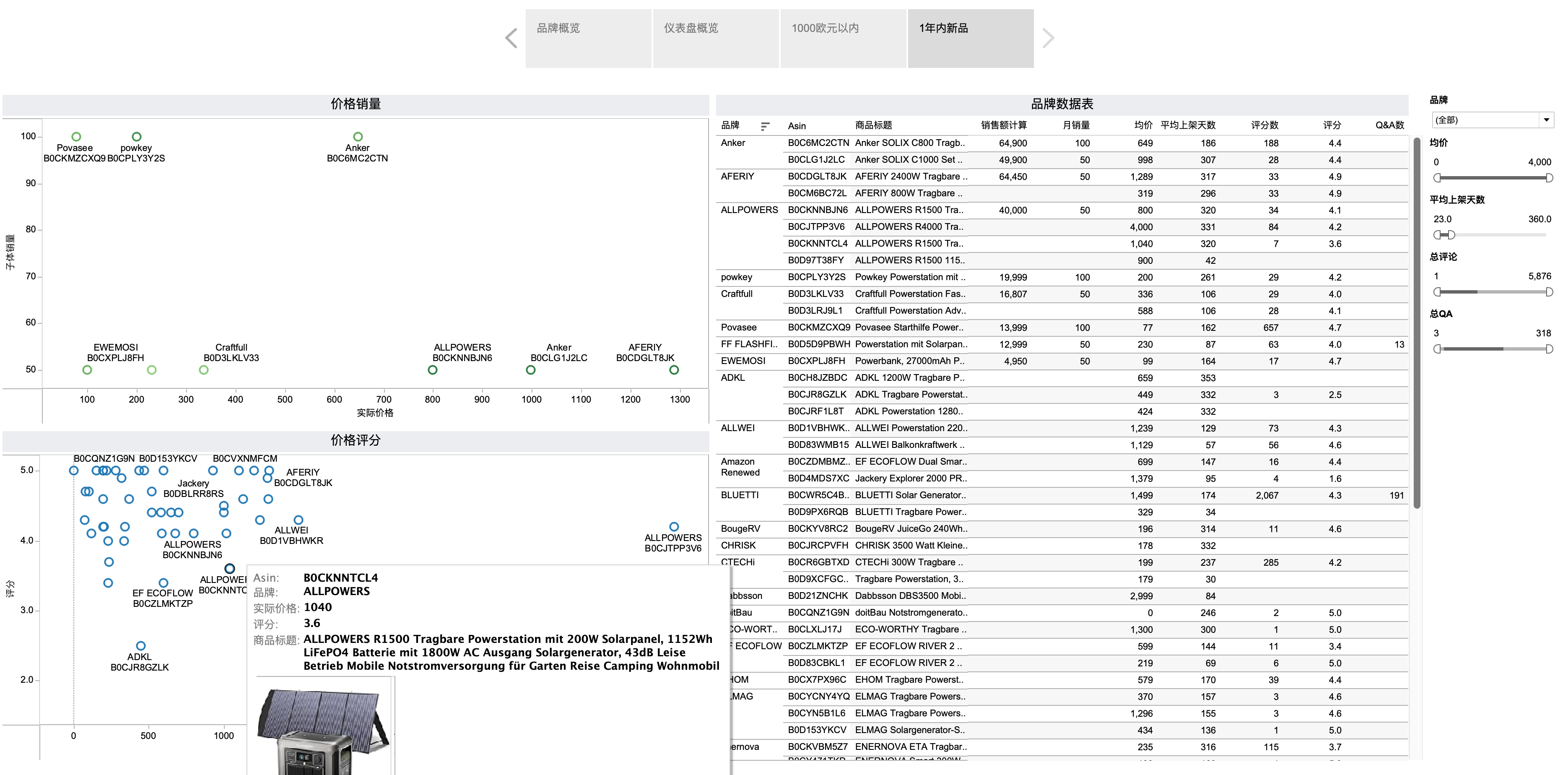This screenshot has width=1568, height=775.
Task: Select the 'Jackery Explorer 2000 PR..' title cell
Action: (x=911, y=479)
